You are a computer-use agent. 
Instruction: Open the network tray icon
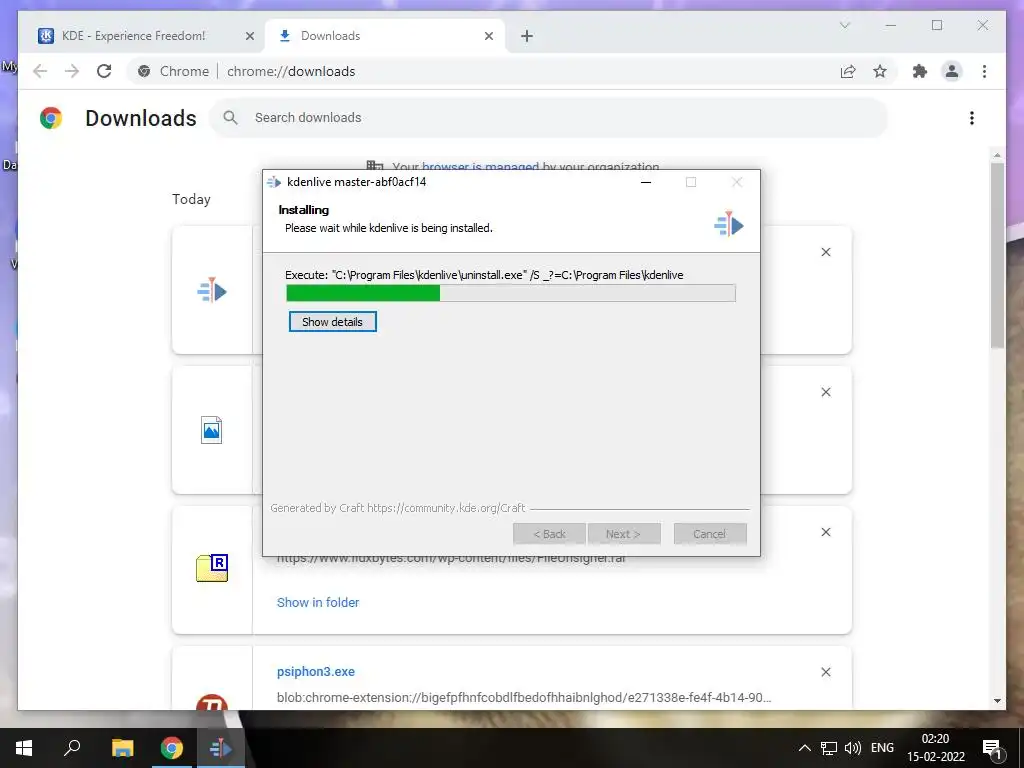[x=829, y=748]
